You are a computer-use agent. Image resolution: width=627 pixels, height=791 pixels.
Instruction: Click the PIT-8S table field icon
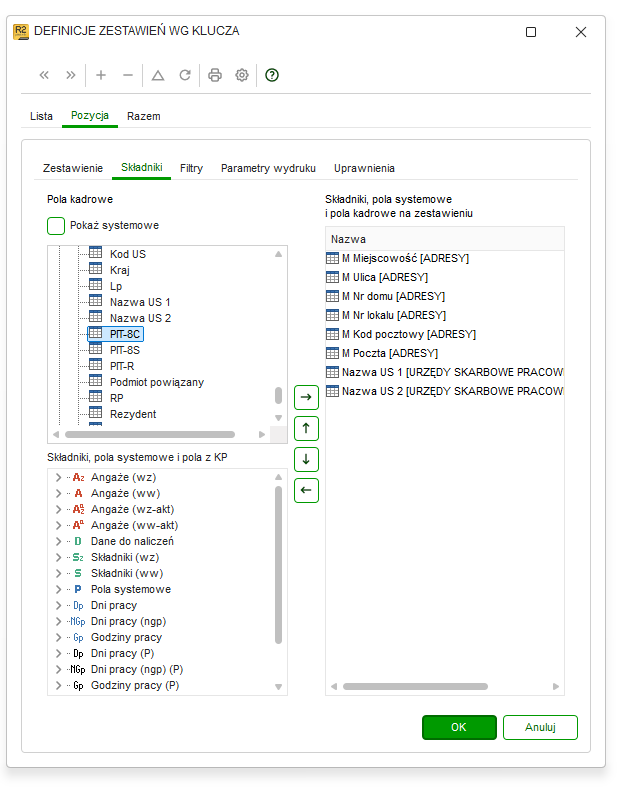(95, 349)
